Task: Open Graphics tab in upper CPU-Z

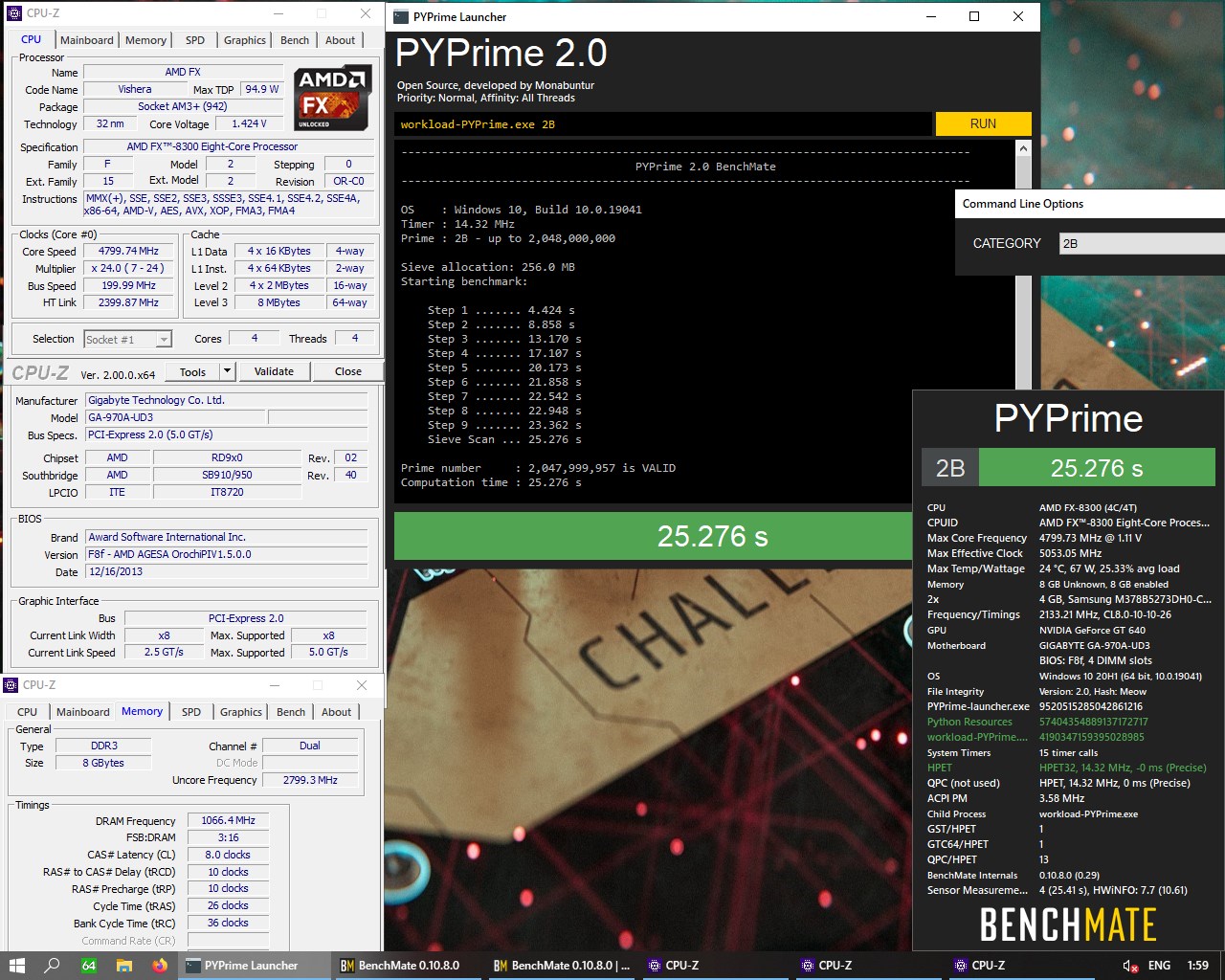Action: coord(245,40)
